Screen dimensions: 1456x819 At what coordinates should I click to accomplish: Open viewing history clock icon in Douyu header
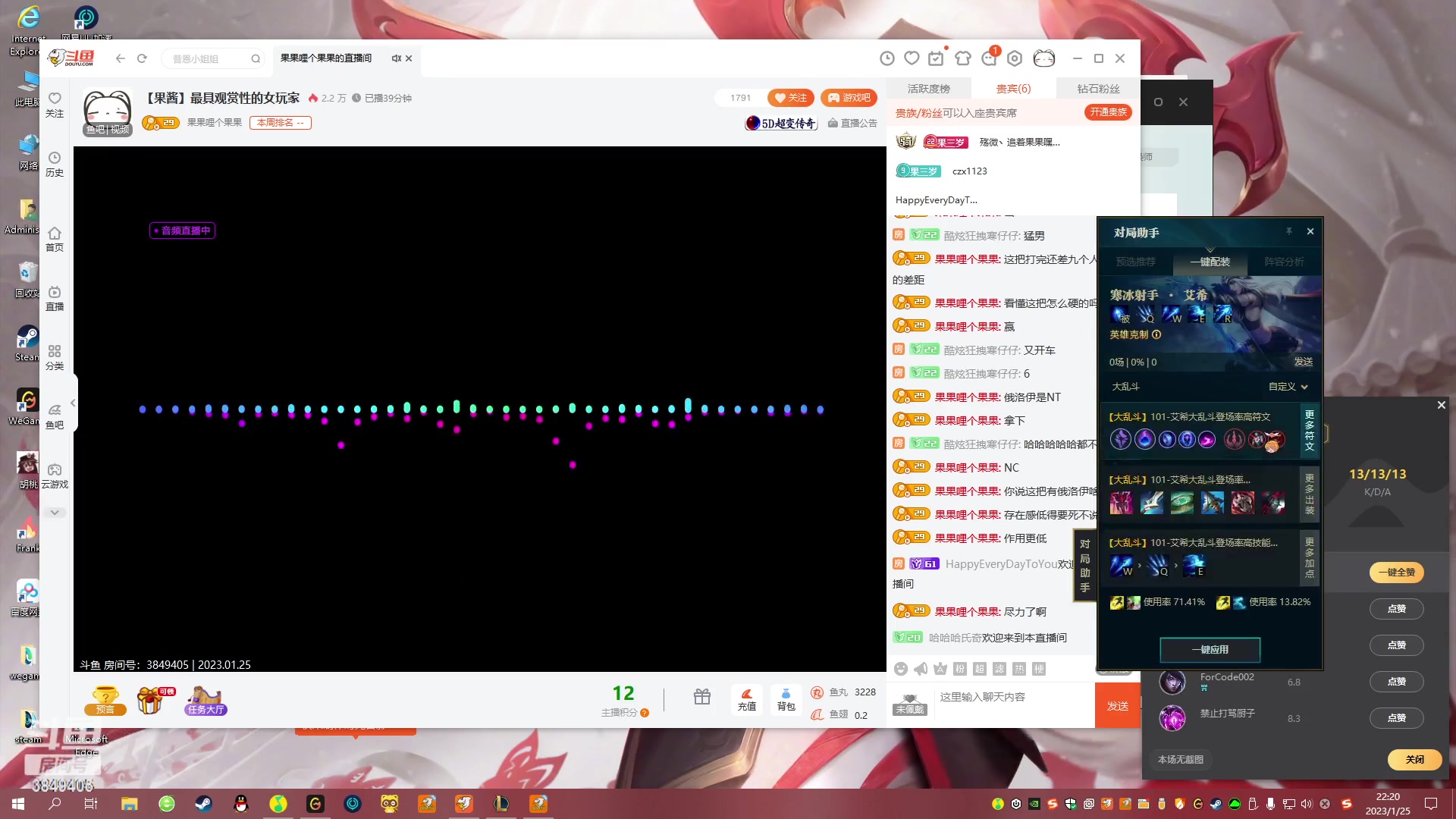(887, 58)
